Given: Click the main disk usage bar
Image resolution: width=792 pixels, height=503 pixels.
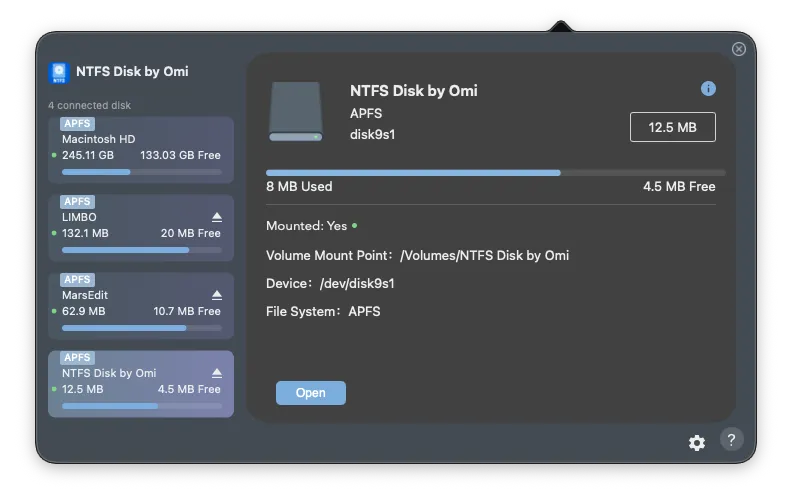Looking at the screenshot, I should click(x=495, y=173).
